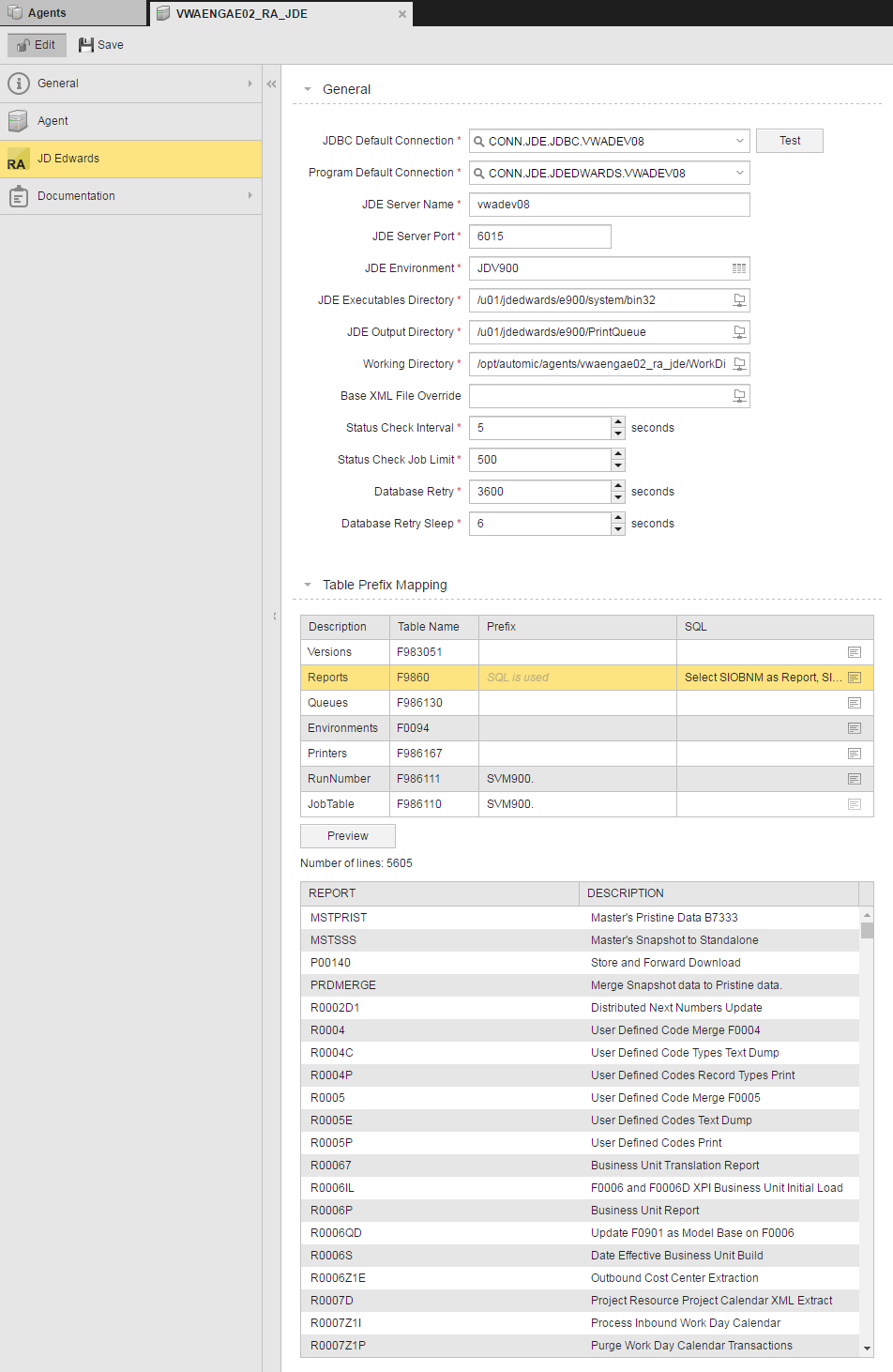This screenshot has height=1372, width=893.
Task: Collapse the Table Prefix Mapping section
Action: point(308,585)
